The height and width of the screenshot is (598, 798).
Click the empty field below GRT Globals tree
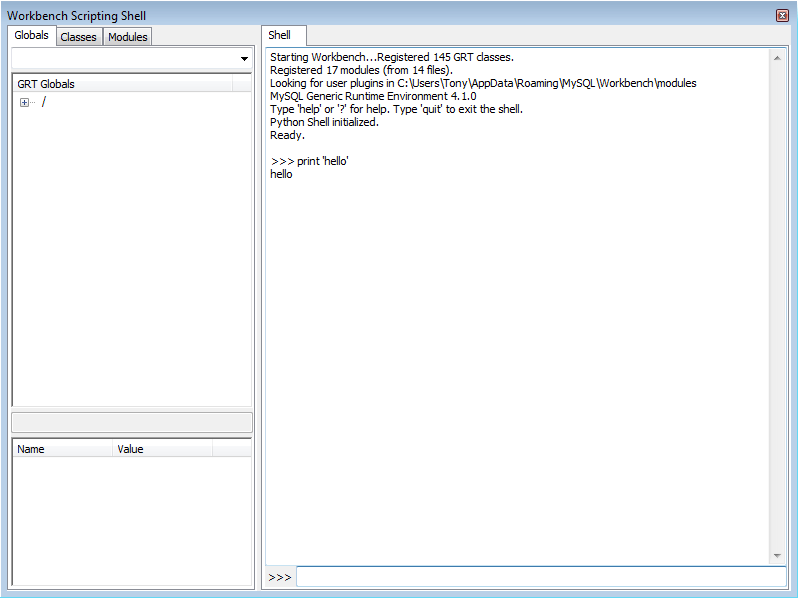tap(132, 422)
